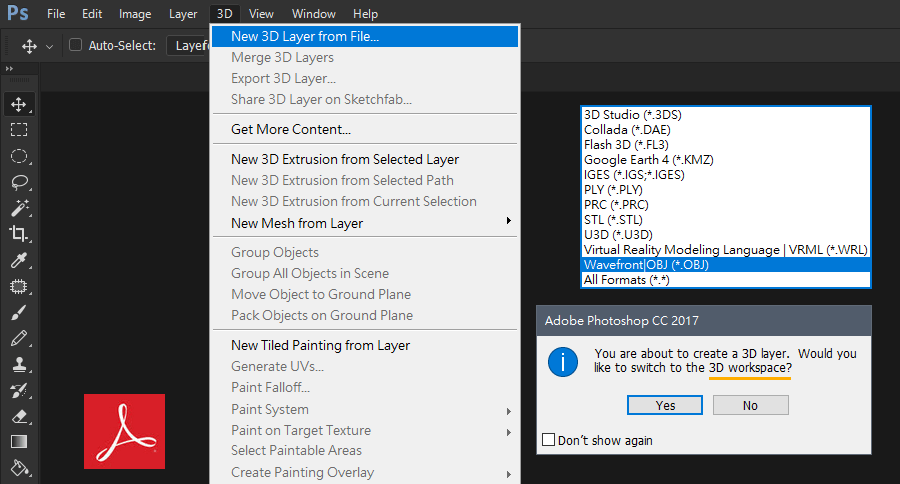
Task: Expand Paint System submenu arrow
Action: coord(509,411)
